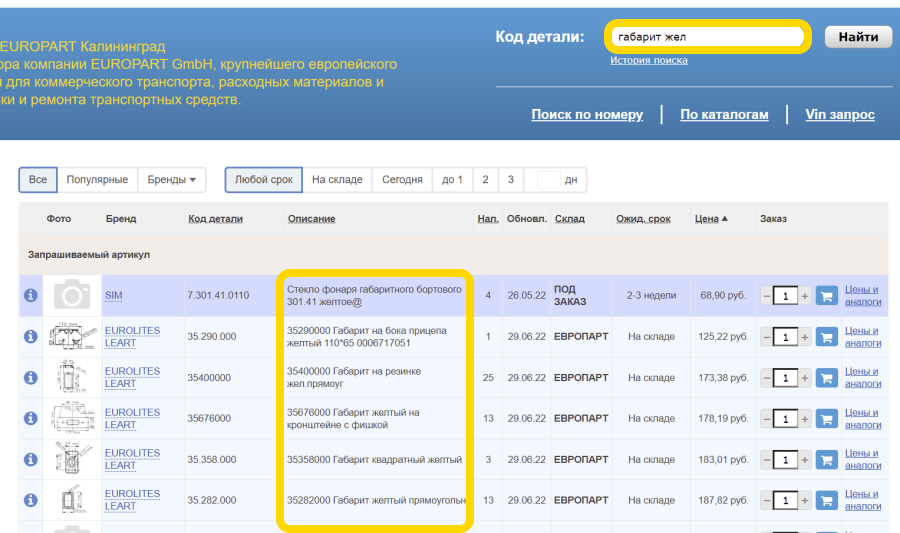
Task: Open 'Цены и аналоги' for 35400000
Action: pyautogui.click(x=863, y=378)
